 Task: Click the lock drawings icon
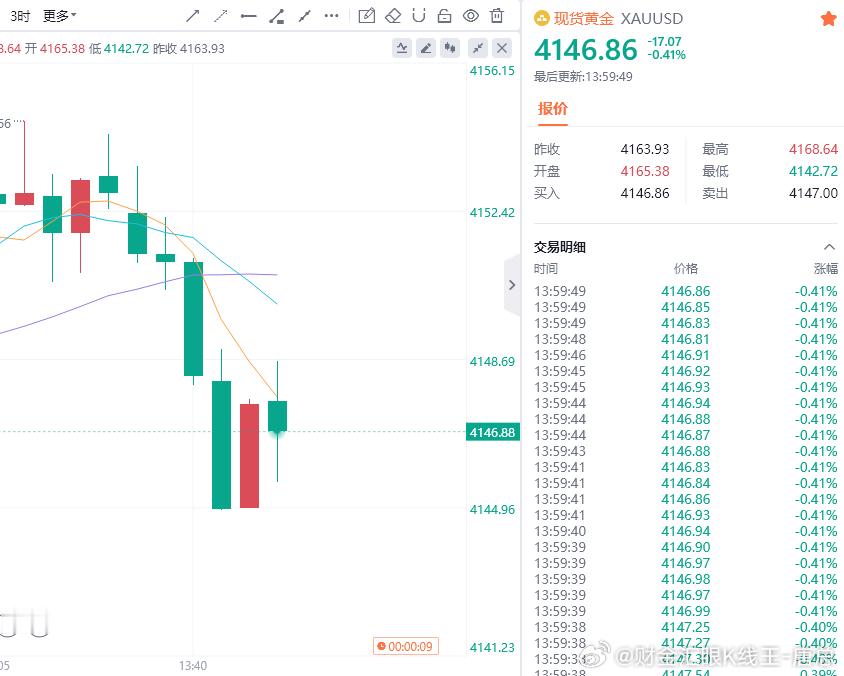444,15
